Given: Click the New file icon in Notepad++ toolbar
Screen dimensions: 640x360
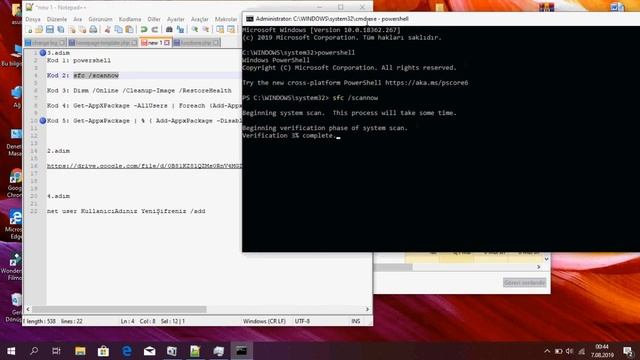Looking at the screenshot, I should click(29, 29).
